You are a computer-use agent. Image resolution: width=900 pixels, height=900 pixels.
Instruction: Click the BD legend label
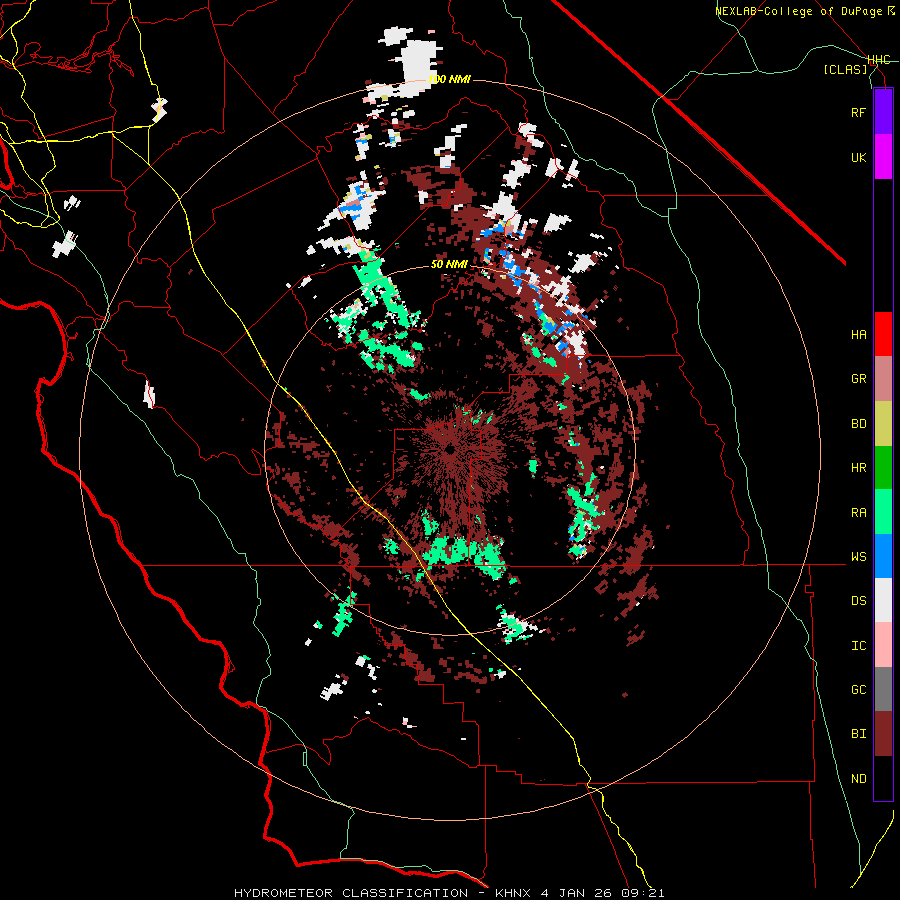click(x=858, y=424)
